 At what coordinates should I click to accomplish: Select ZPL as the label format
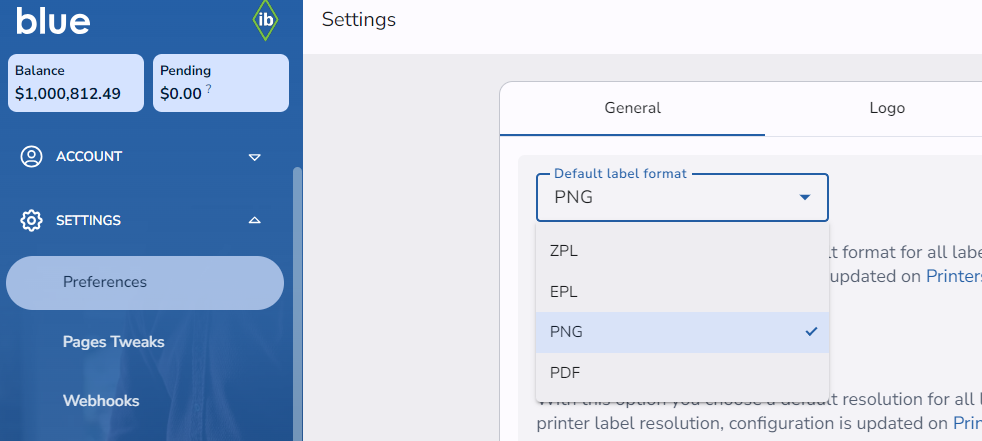coord(564,251)
